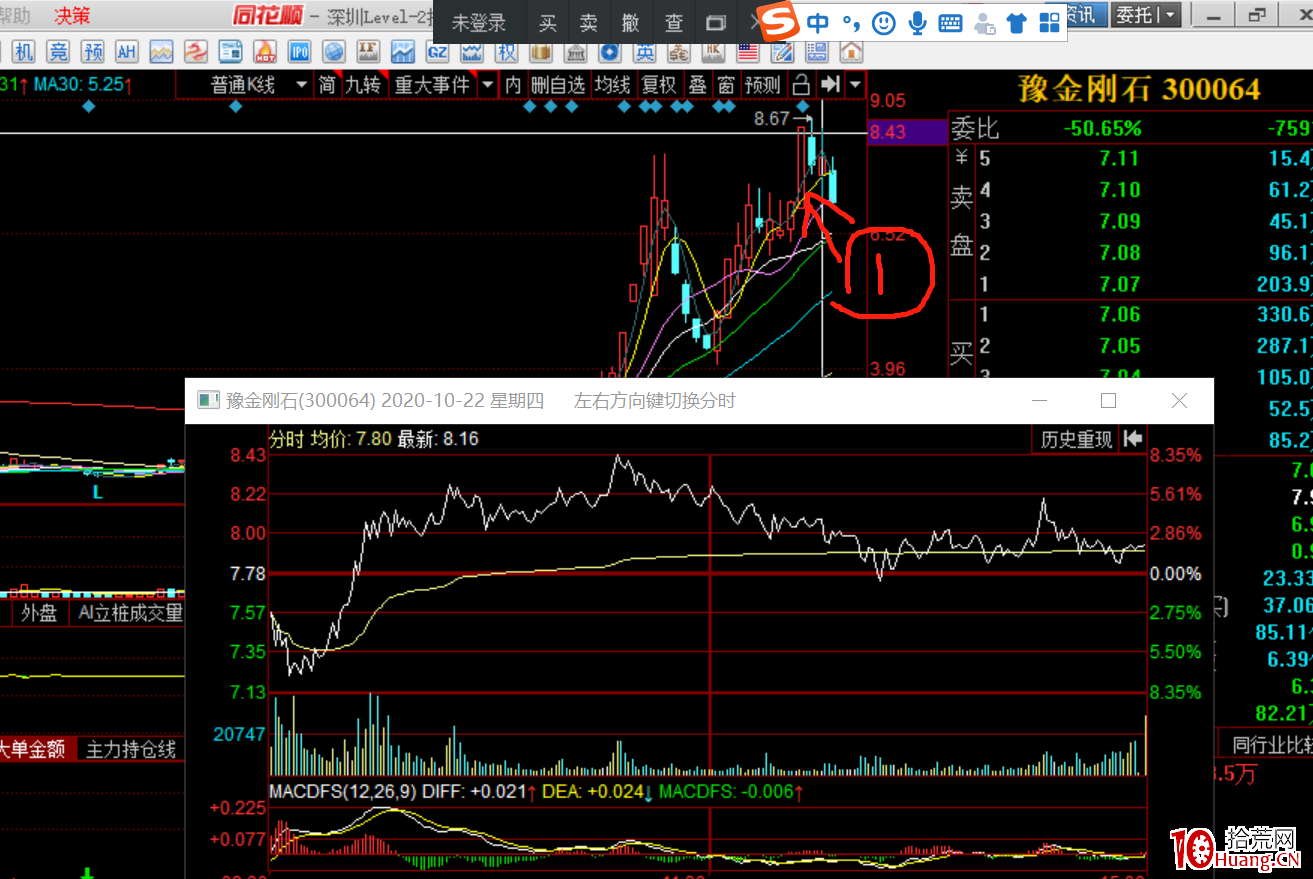The height and width of the screenshot is (879, 1313).
Task: Open the Sogou soft keyboard icon
Action: pos(950,22)
